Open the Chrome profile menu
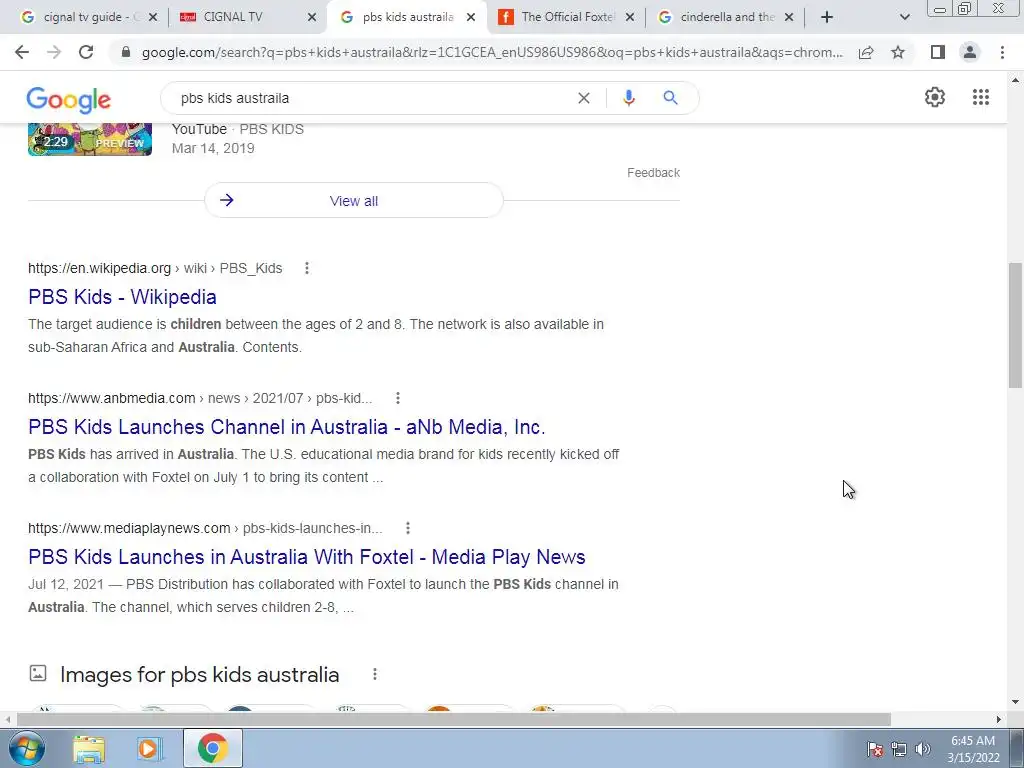Screen dimensions: 1024x768 tap(970, 52)
